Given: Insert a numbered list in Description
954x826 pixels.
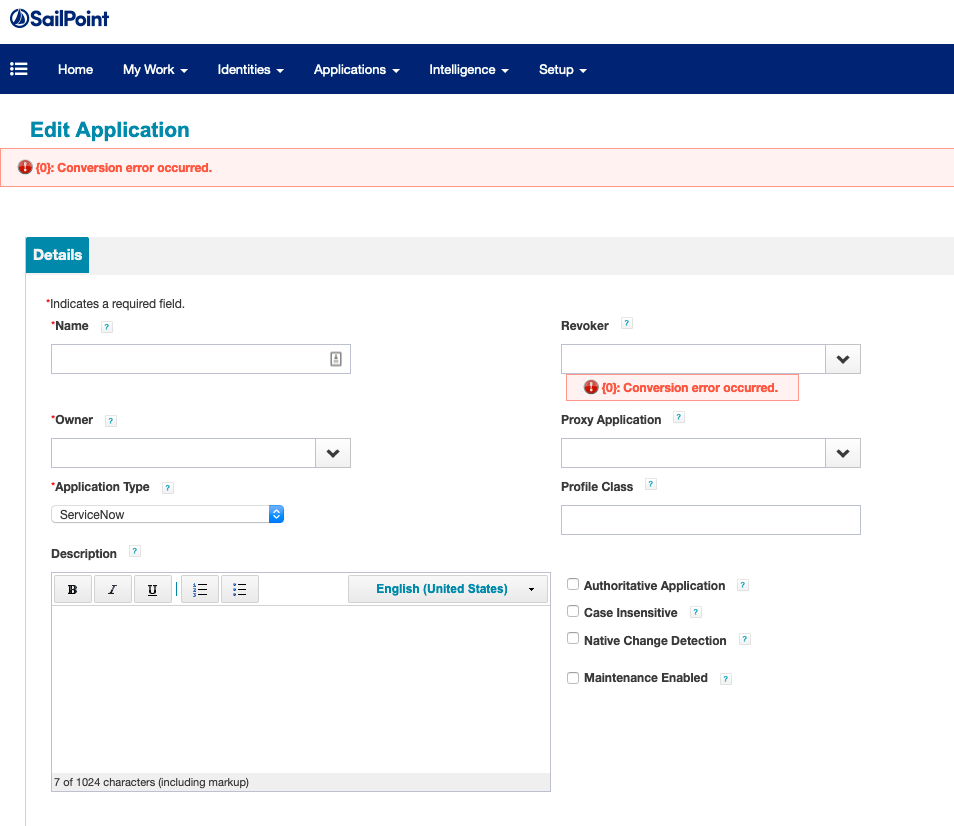Looking at the screenshot, I should [200, 589].
